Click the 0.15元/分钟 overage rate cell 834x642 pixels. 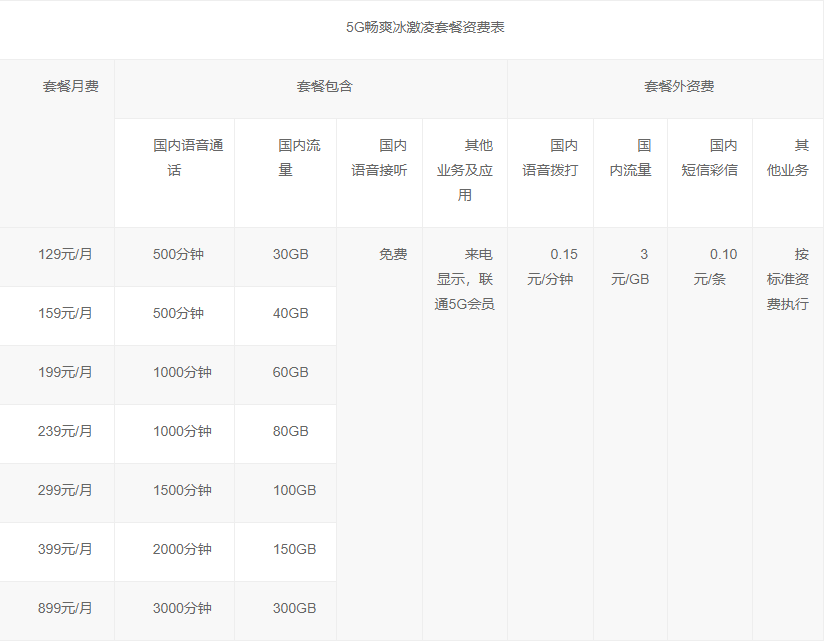tap(550, 267)
